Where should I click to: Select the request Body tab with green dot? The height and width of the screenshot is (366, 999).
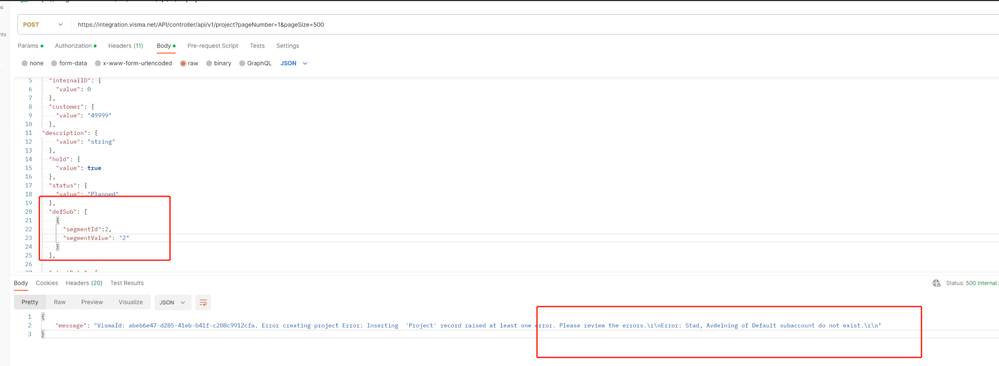click(166, 46)
